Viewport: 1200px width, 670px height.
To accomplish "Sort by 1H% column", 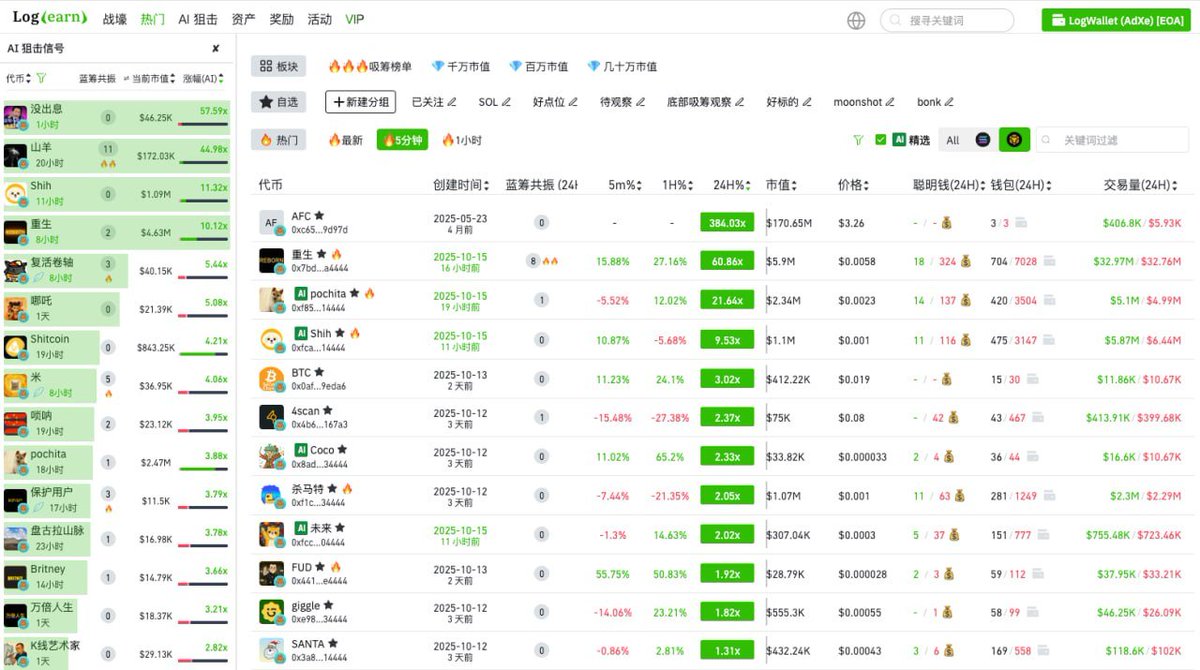I will [679, 185].
